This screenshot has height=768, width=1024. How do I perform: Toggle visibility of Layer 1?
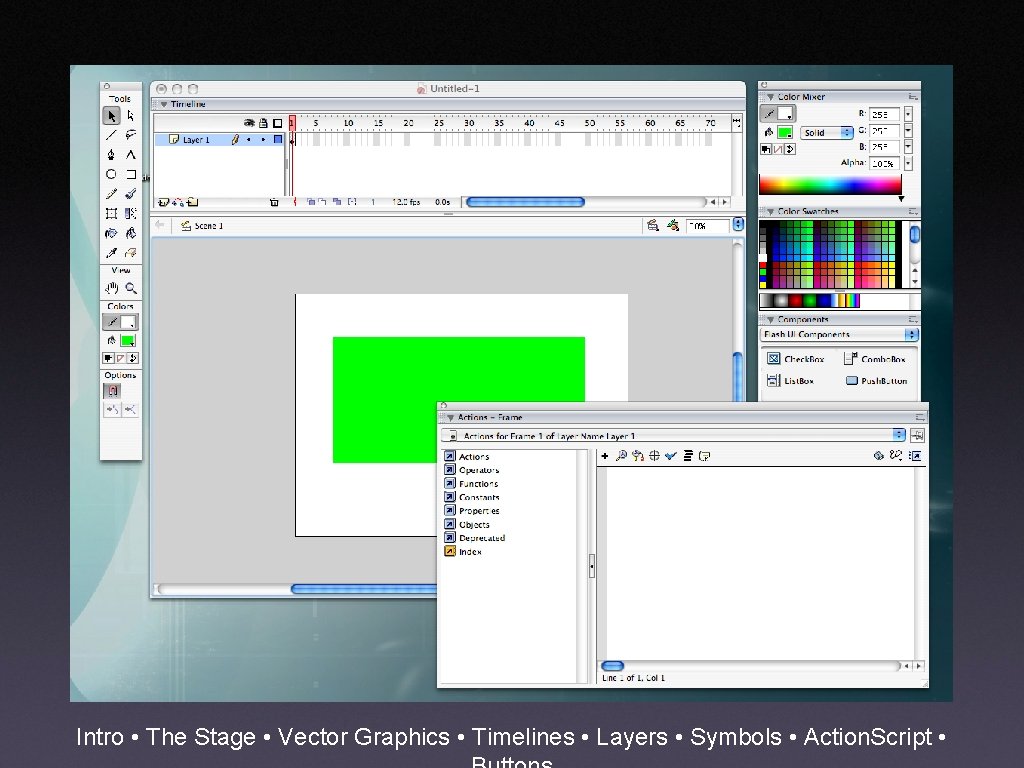point(249,139)
